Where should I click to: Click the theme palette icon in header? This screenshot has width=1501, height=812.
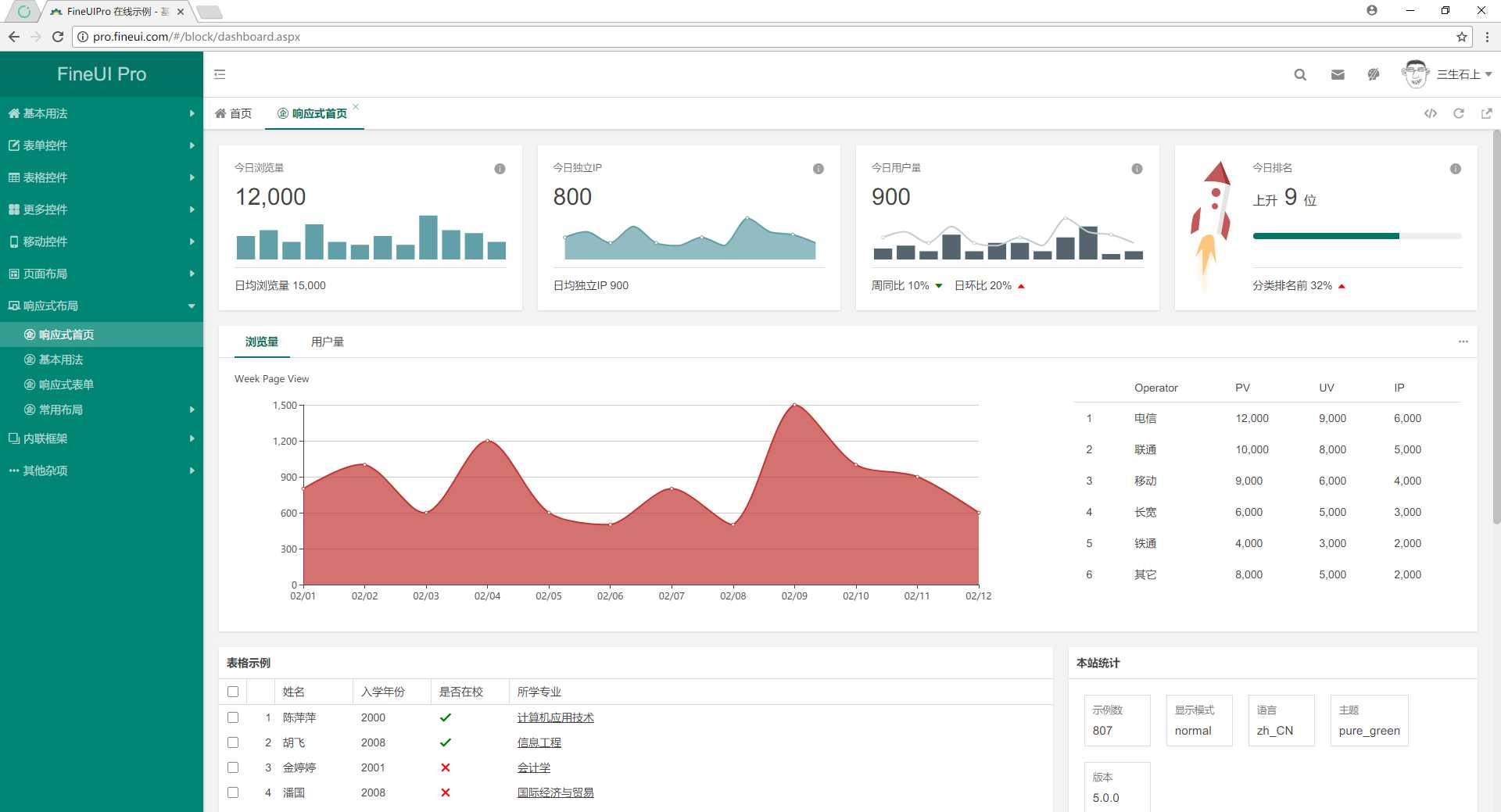tap(1374, 74)
